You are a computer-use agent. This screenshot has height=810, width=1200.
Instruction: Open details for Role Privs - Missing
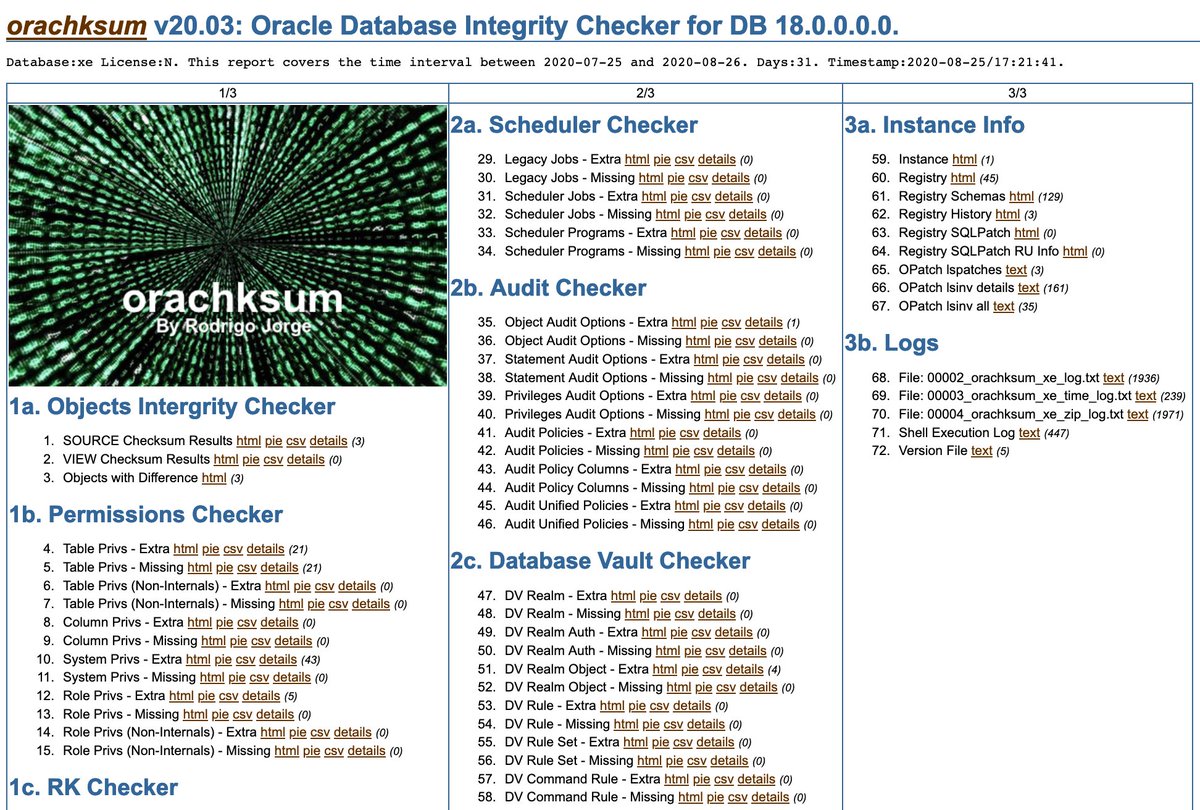coord(275,713)
